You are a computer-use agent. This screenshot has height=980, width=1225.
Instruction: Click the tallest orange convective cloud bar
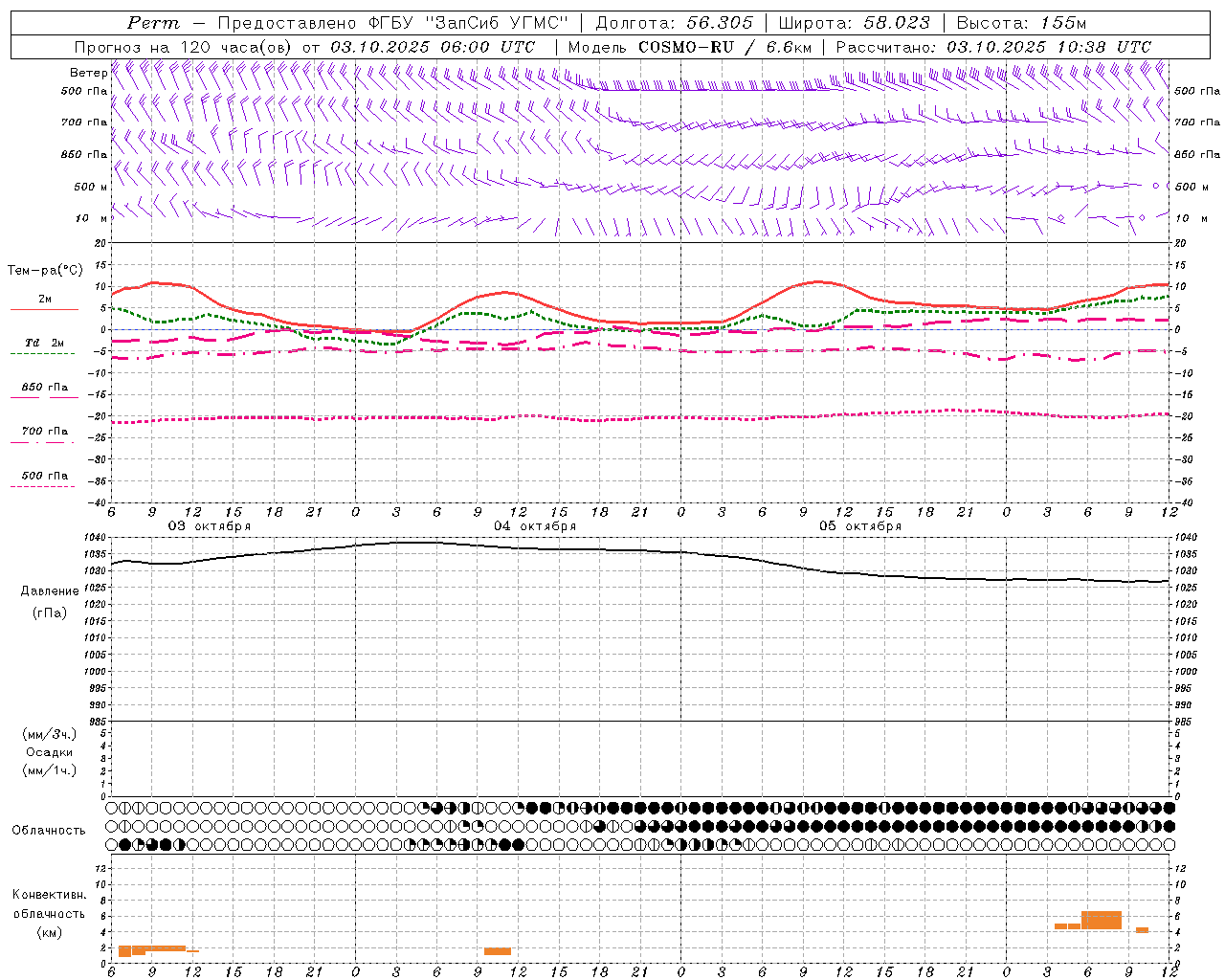click(1102, 920)
